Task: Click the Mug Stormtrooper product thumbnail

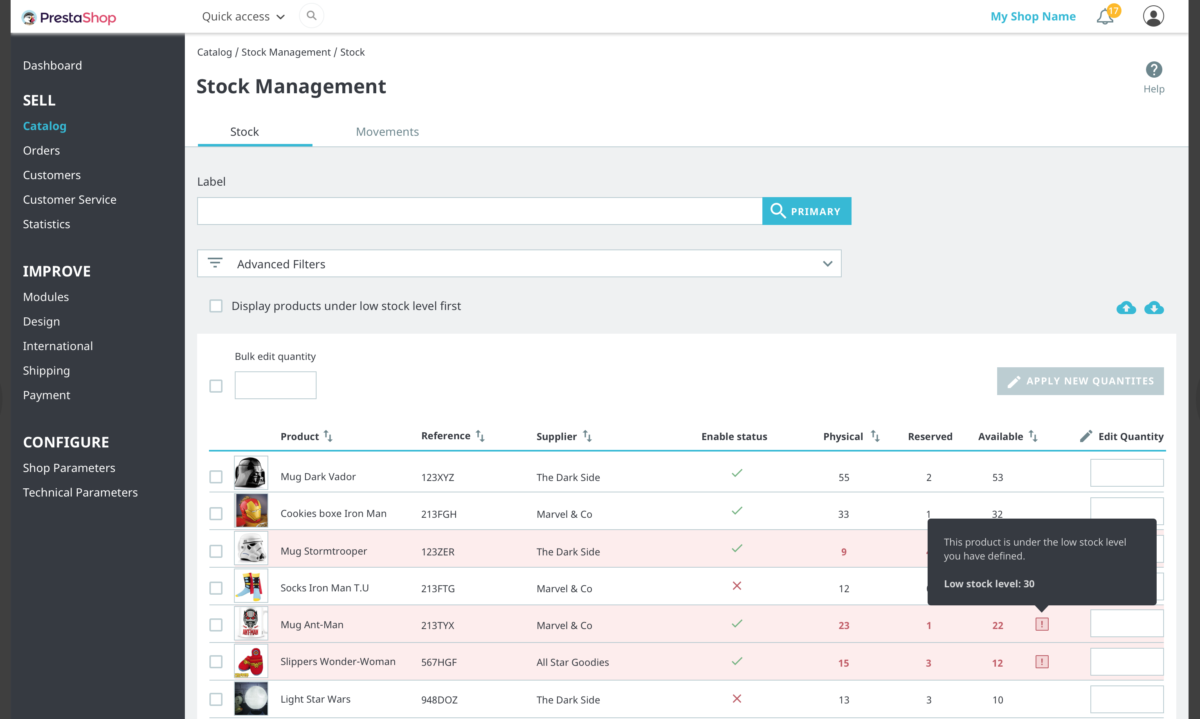Action: pos(250,551)
